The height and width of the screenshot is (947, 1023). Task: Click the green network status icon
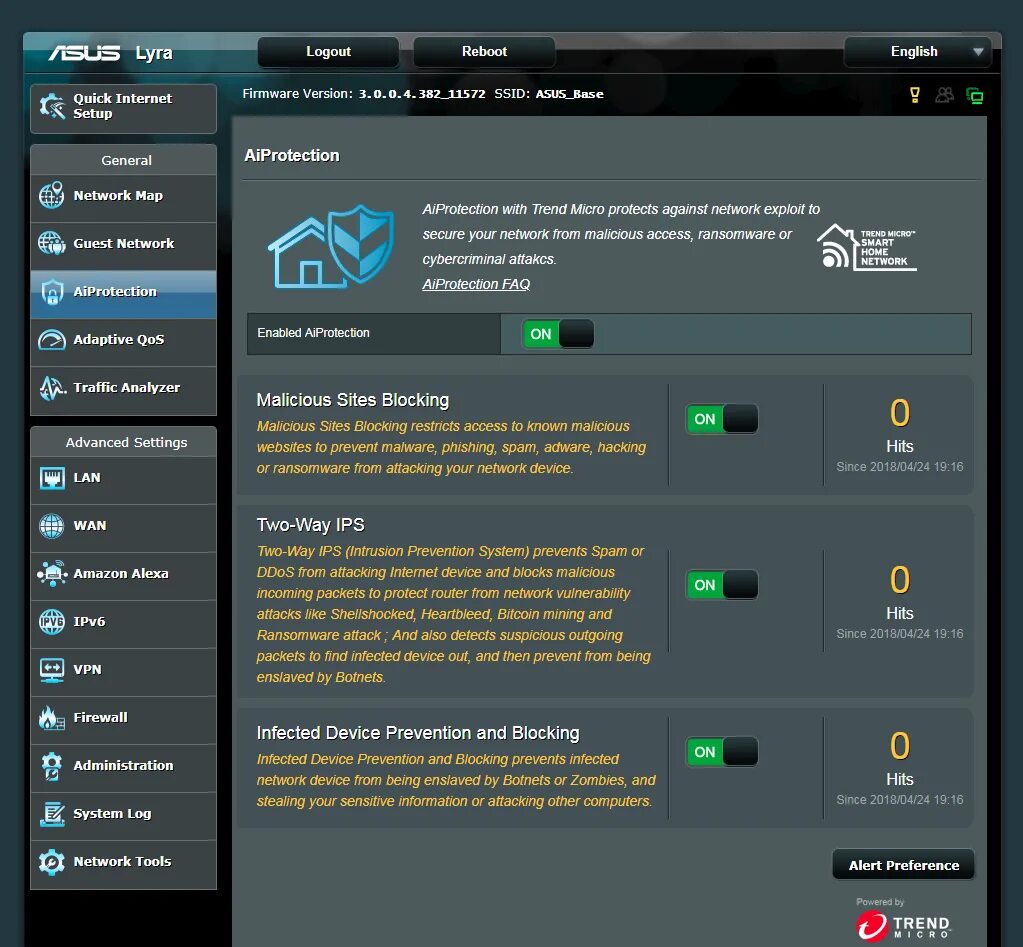[x=974, y=96]
